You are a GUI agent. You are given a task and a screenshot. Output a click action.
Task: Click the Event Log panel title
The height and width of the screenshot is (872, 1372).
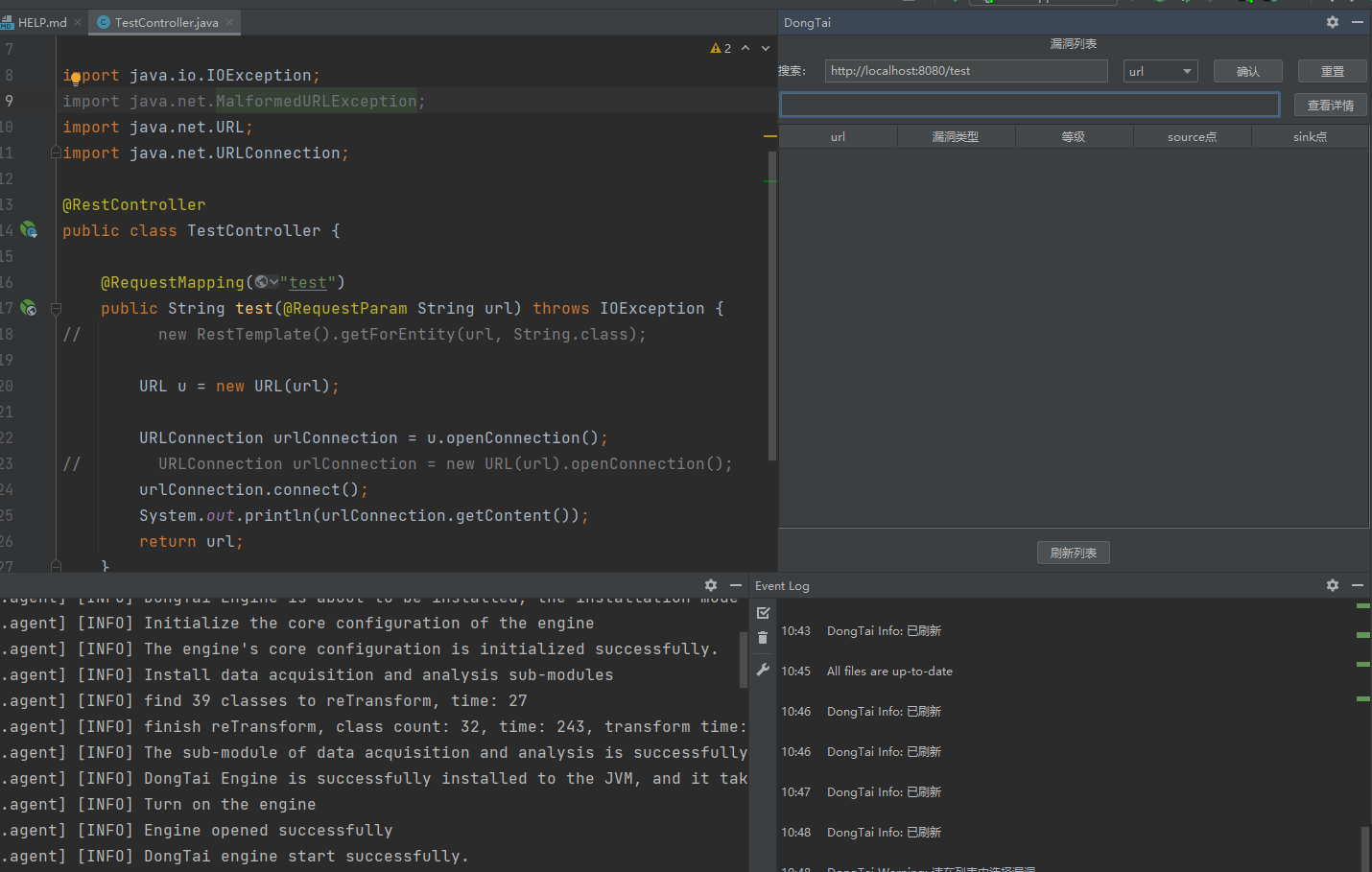tap(782, 585)
